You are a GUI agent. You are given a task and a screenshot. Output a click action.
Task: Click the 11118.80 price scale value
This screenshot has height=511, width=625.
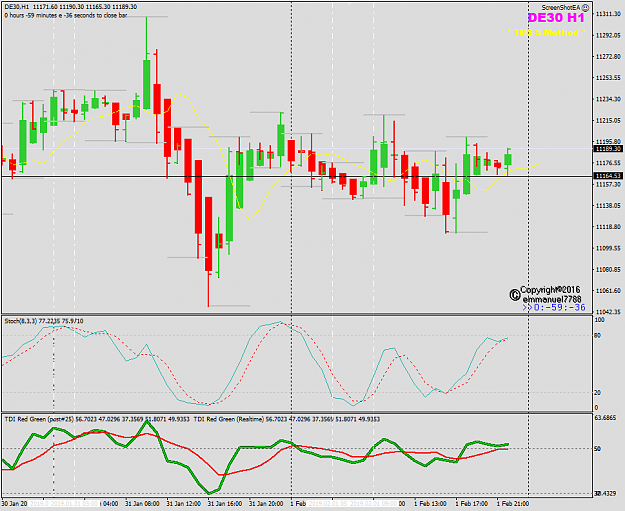608,227
